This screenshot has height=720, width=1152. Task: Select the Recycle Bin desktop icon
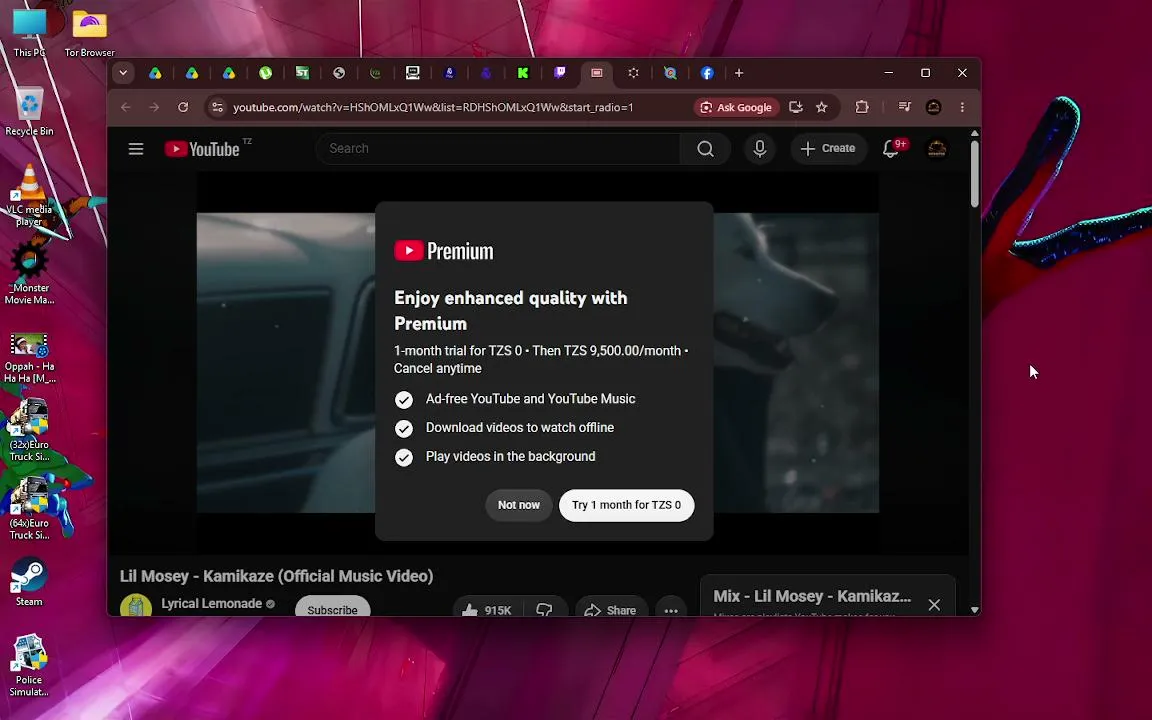(x=29, y=111)
